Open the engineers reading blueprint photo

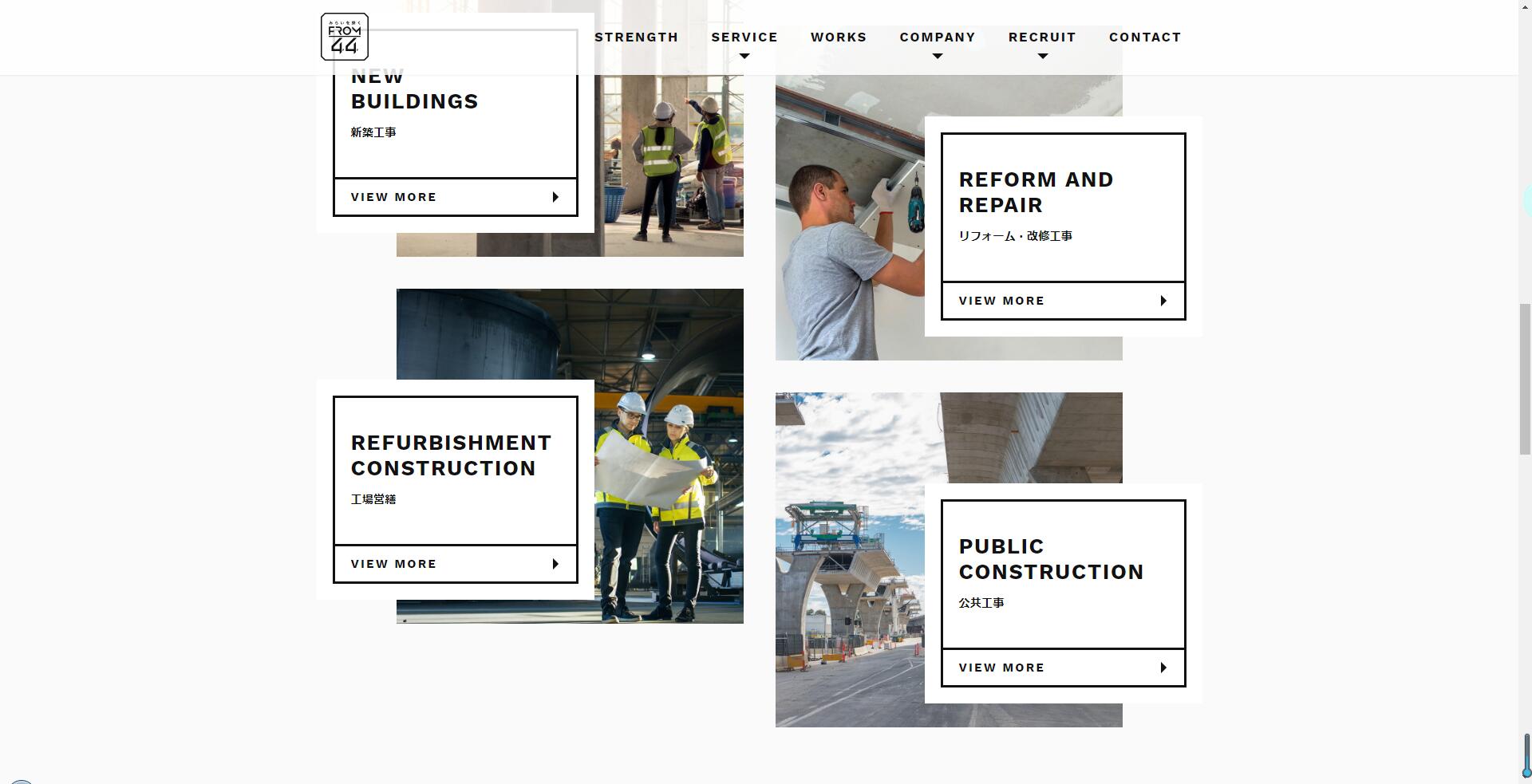coord(669,456)
